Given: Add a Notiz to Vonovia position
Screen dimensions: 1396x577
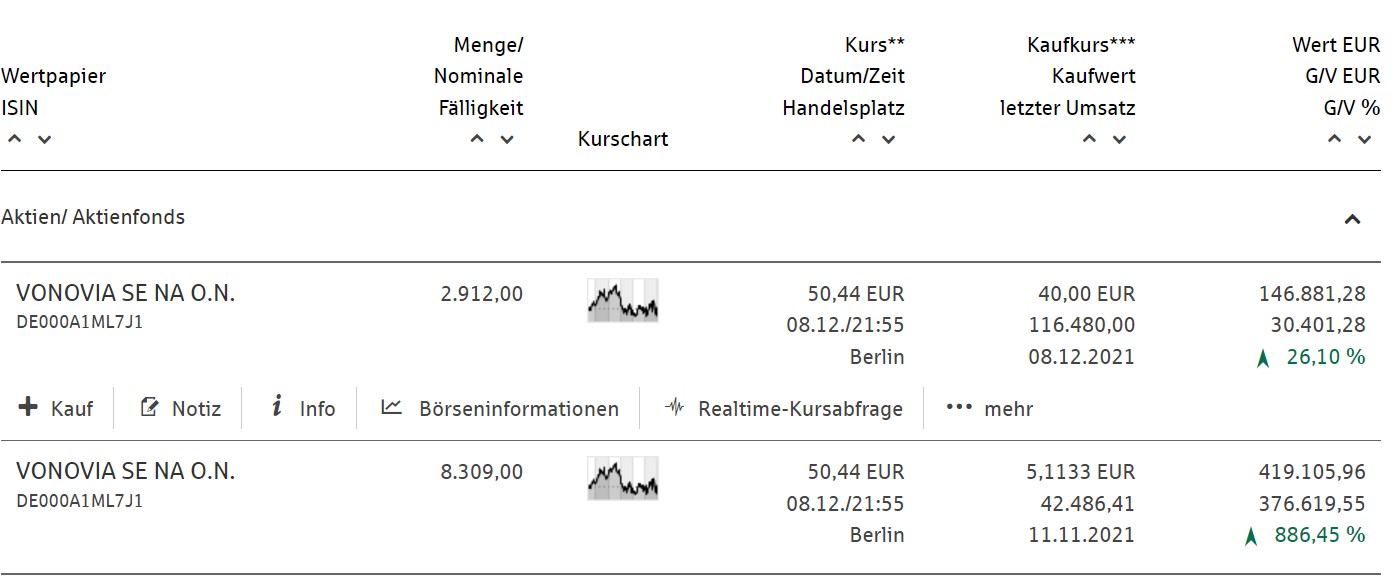Looking at the screenshot, I should tap(180, 408).
